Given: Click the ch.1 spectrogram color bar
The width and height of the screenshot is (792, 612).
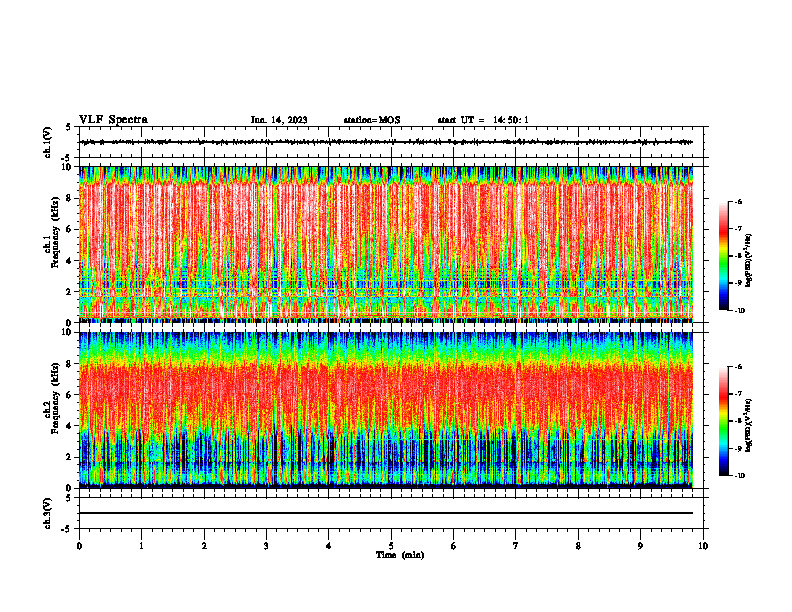Looking at the screenshot, I should tap(723, 256).
